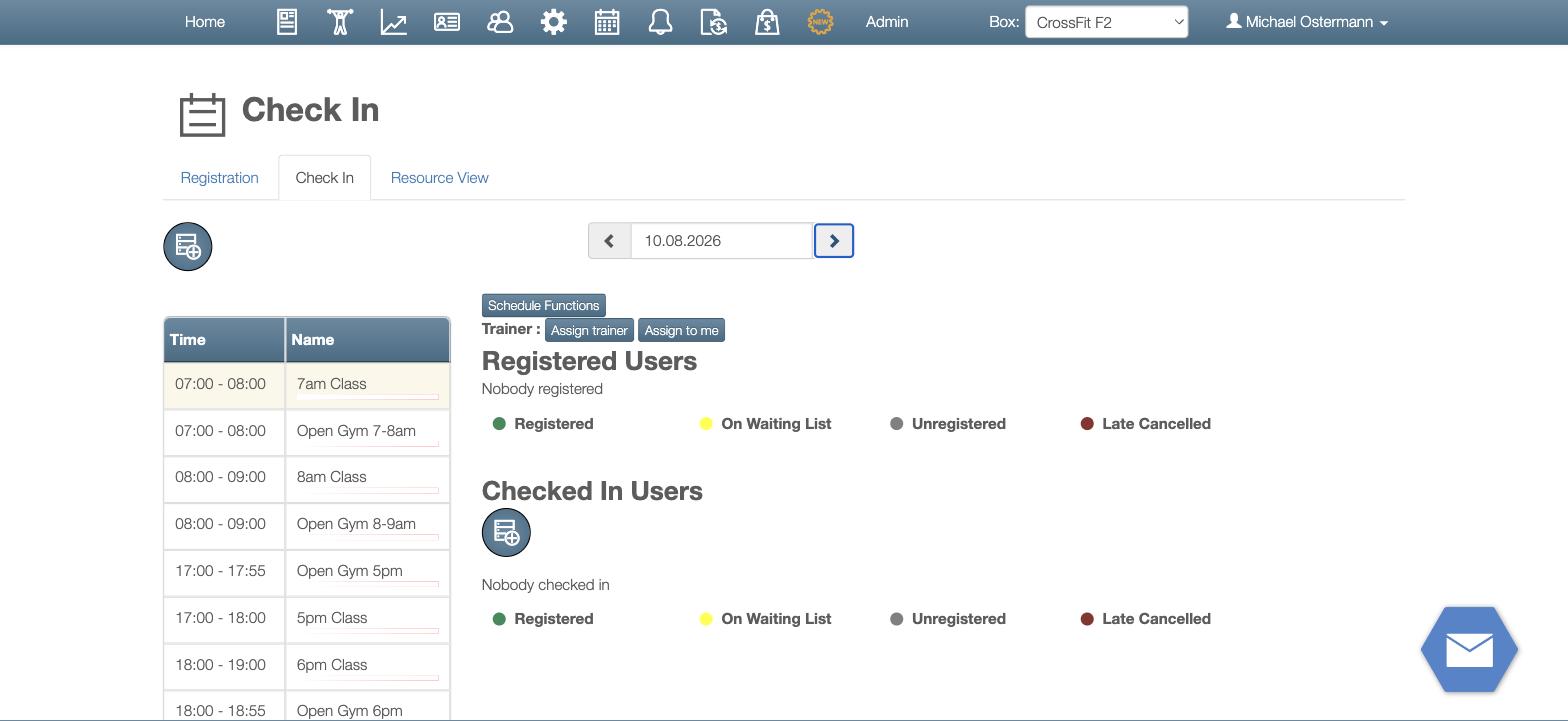Select the 6pm Class row

pyautogui.click(x=307, y=668)
